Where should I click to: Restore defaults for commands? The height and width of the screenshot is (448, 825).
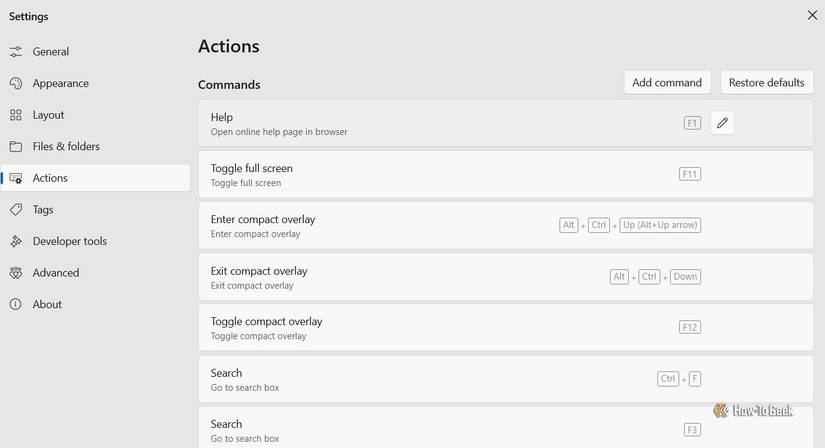767,83
